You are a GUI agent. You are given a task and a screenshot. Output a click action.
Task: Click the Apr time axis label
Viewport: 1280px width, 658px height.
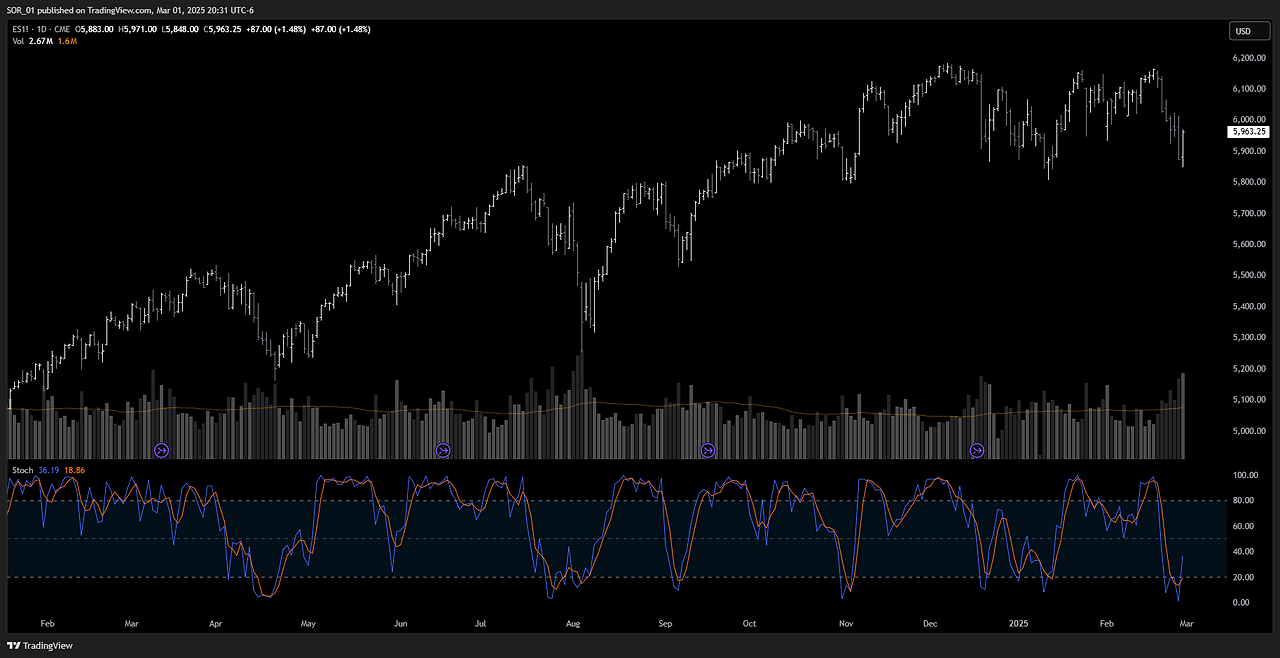point(215,623)
